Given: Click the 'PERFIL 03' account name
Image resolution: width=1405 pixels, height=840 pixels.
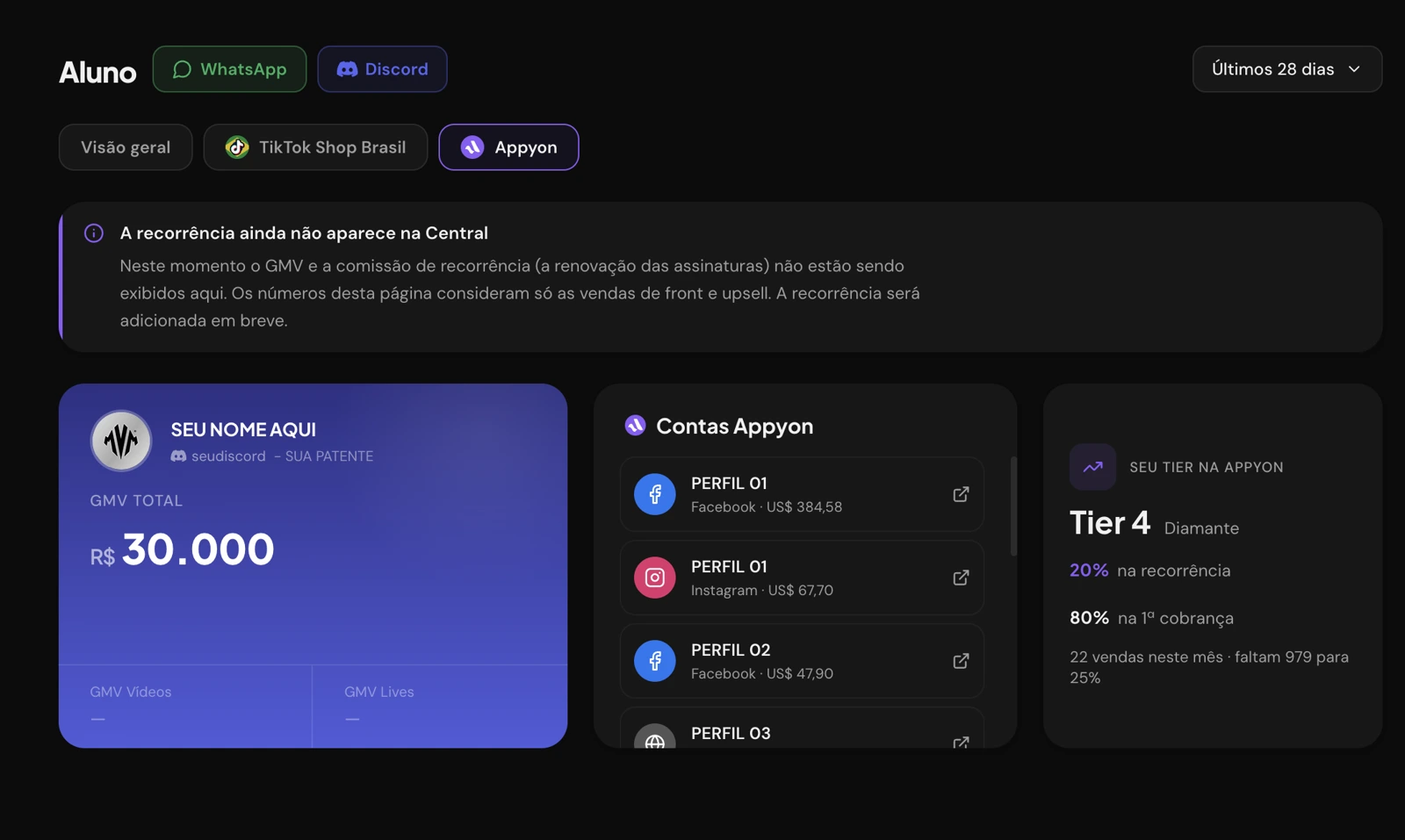Looking at the screenshot, I should [x=731, y=734].
